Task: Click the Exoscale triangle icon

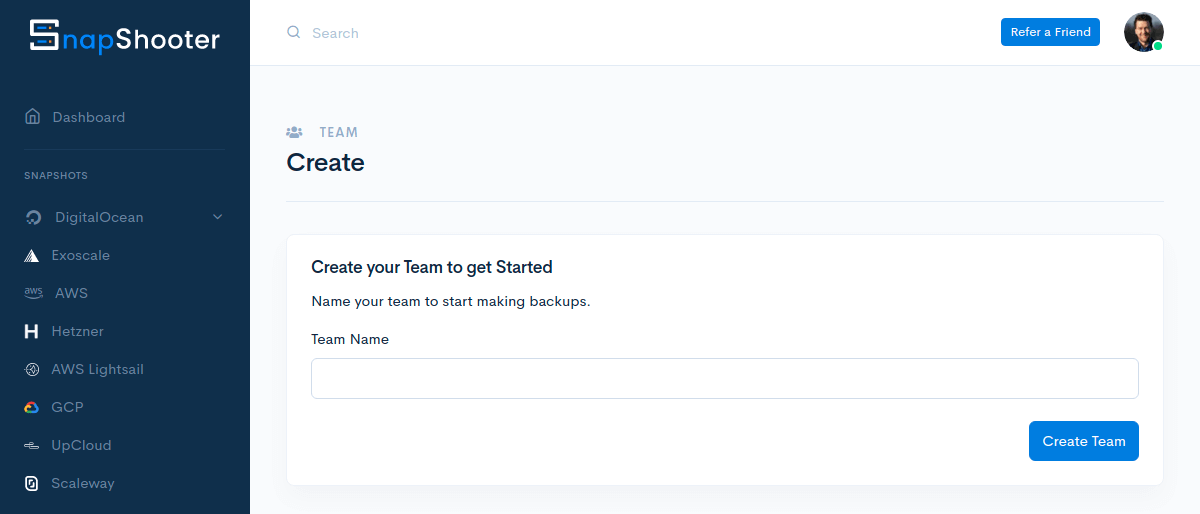Action: point(32,256)
